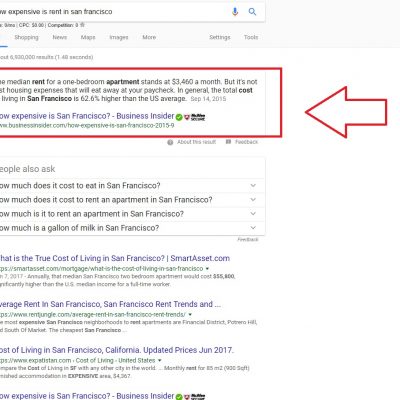Click the McAfee Secure badge in the featured snippet
400x400 pixels.
195,117
